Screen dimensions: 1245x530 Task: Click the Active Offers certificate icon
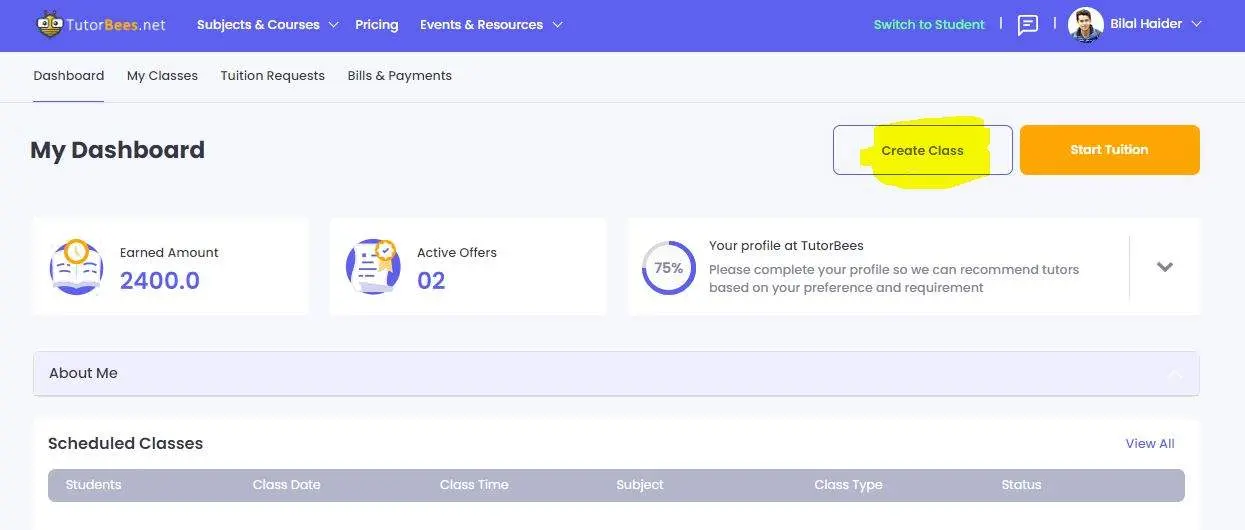tap(373, 267)
